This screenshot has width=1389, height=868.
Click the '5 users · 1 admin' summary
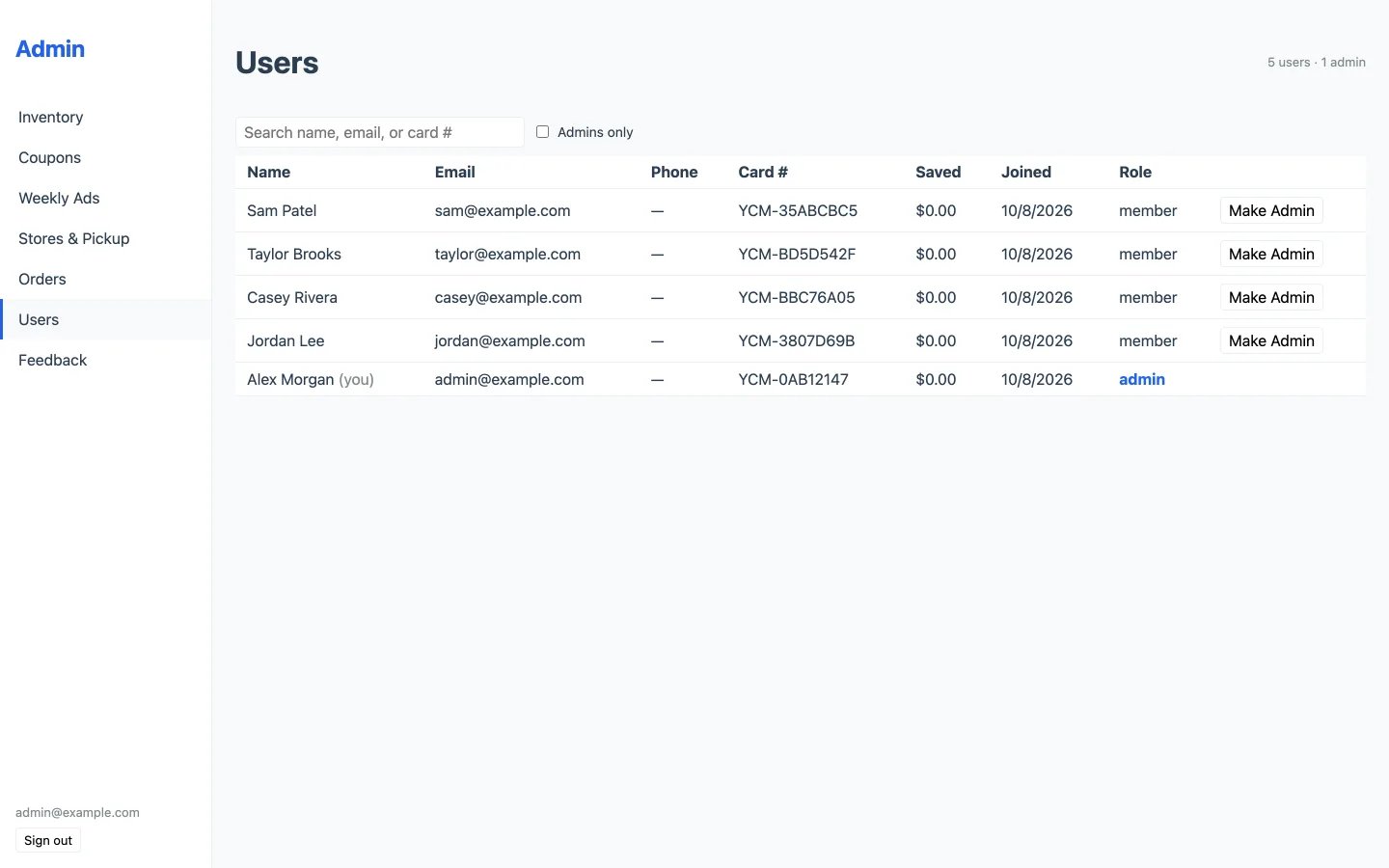[1316, 63]
